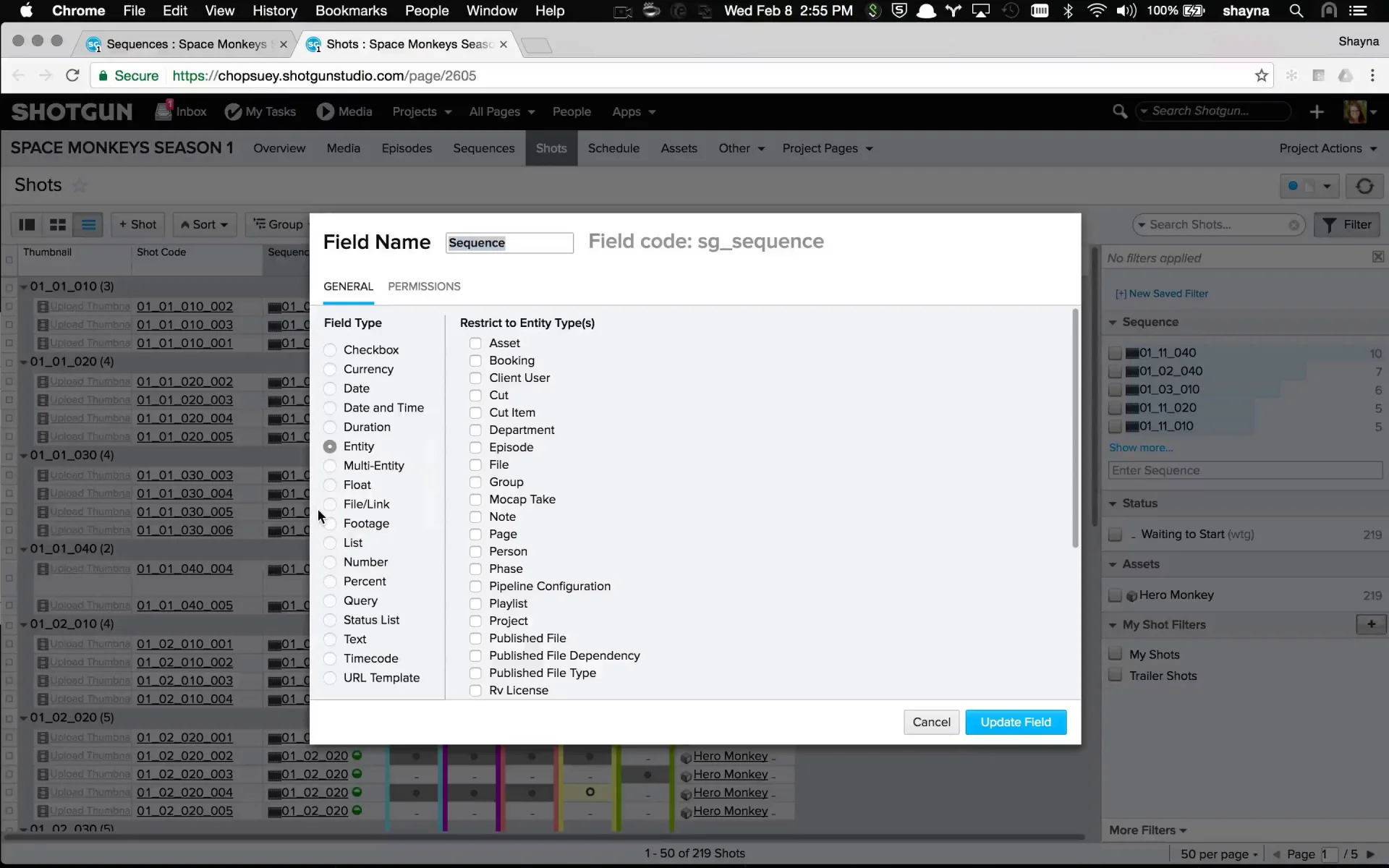Check the Asset entity type checkbox

475,343
